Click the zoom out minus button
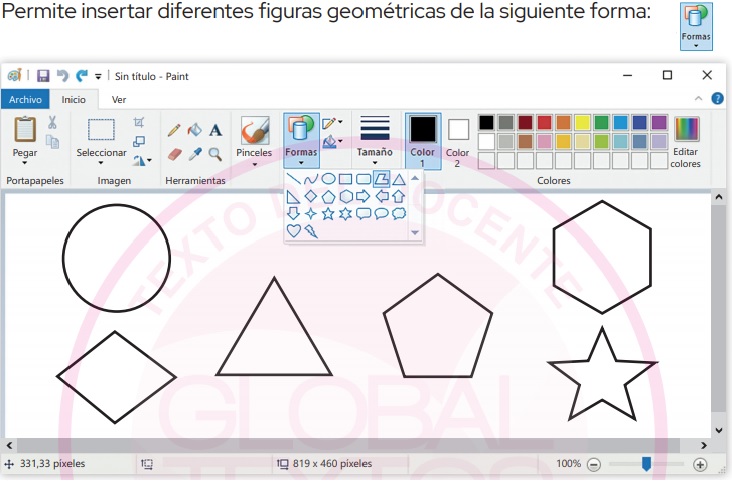732x481 pixels. (594, 464)
